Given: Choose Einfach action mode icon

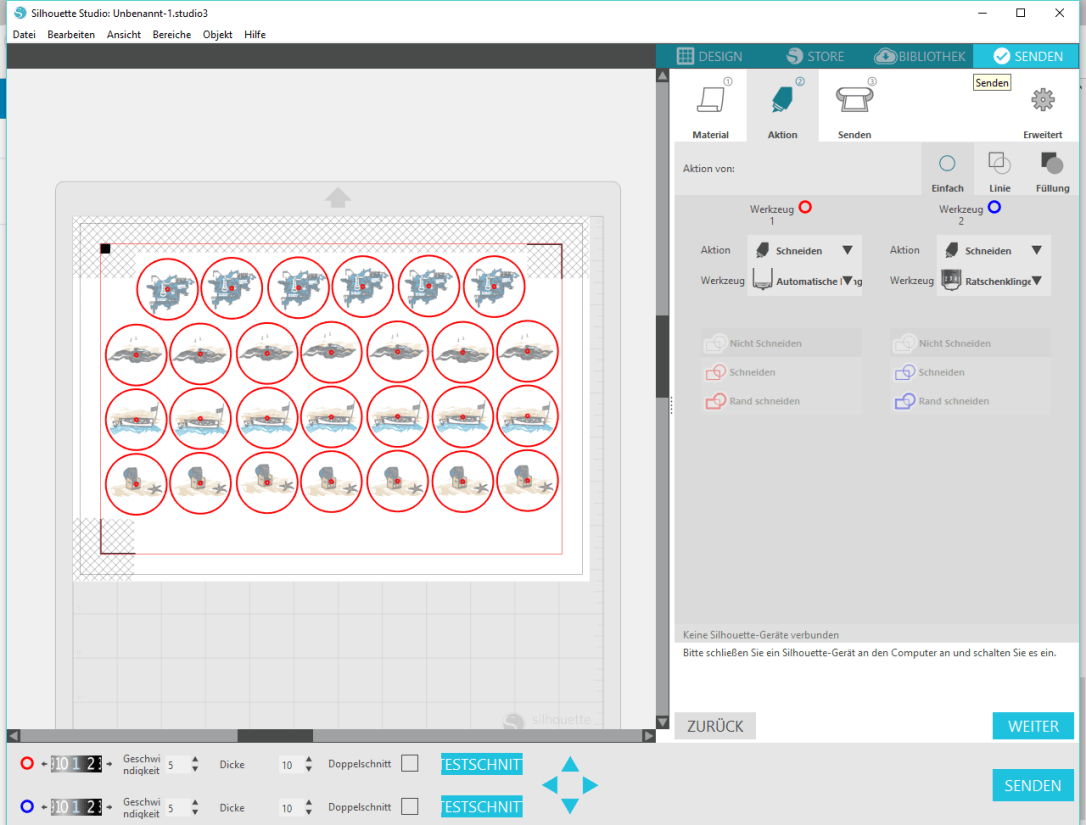Looking at the screenshot, I should [x=947, y=165].
